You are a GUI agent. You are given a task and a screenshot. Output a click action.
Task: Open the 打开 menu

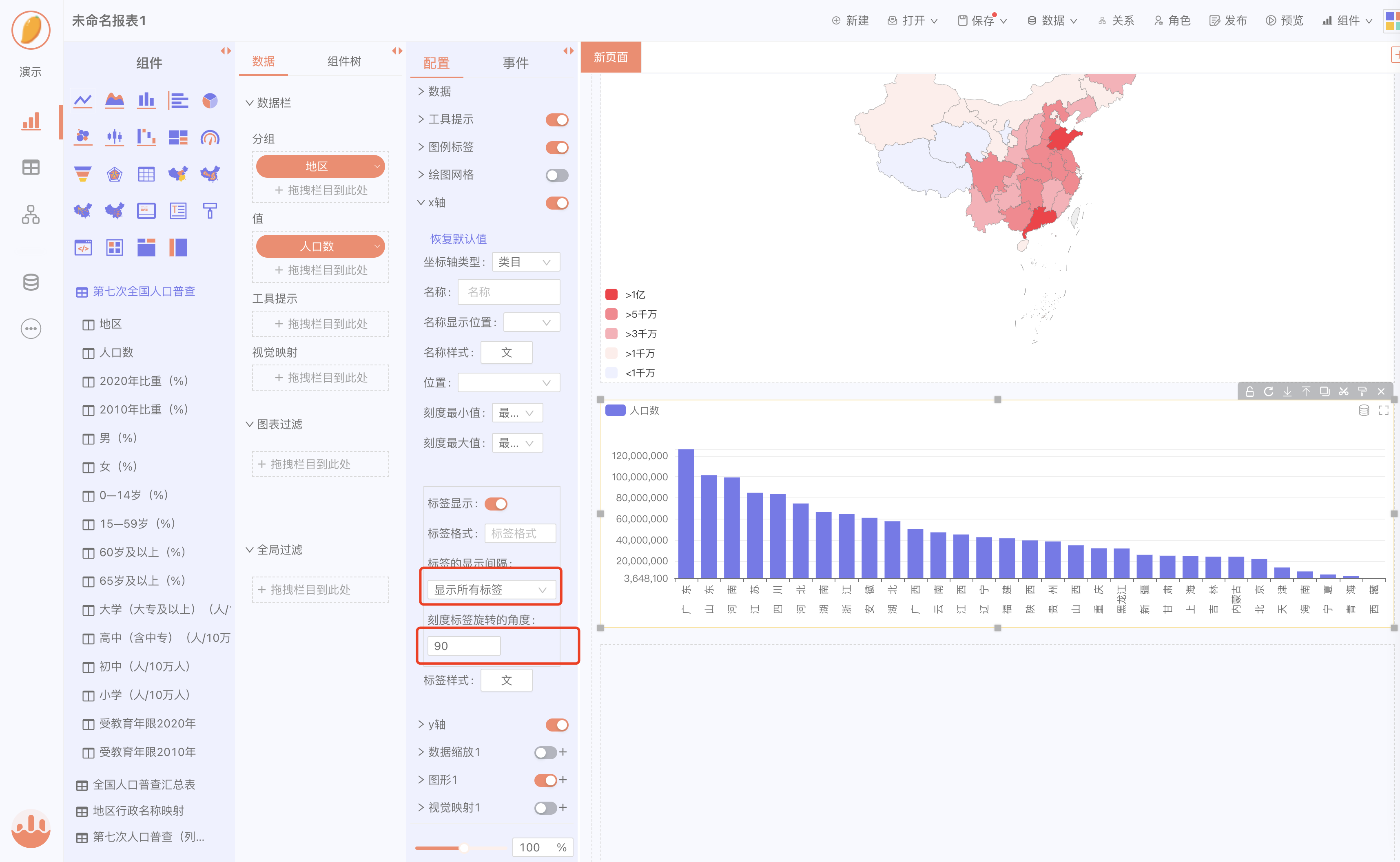[913, 21]
